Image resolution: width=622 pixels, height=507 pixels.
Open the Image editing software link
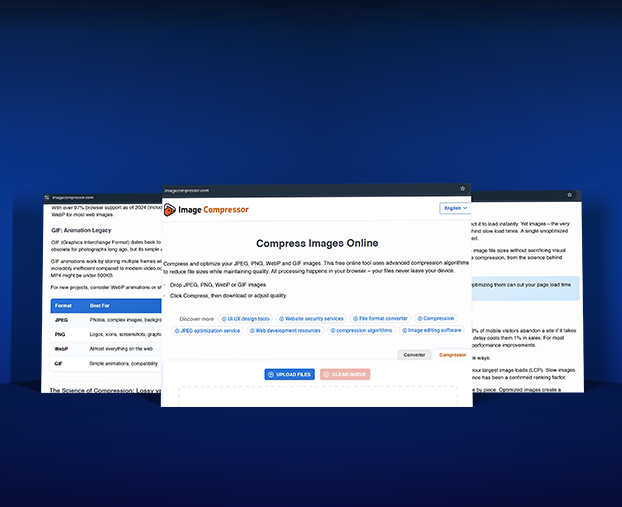432,330
